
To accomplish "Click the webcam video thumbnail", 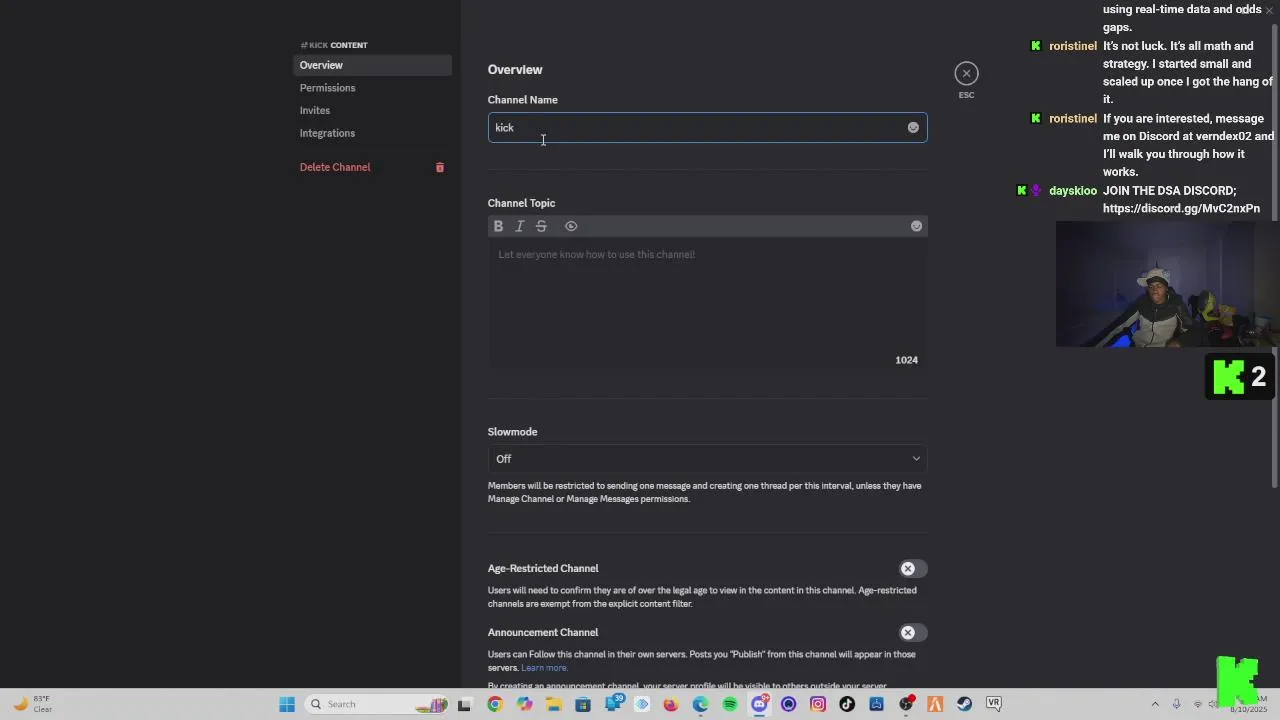I will [x=1166, y=284].
